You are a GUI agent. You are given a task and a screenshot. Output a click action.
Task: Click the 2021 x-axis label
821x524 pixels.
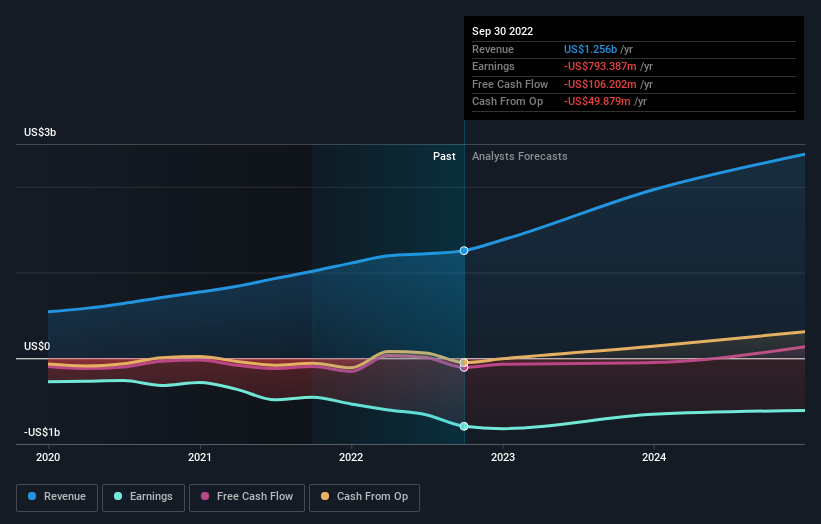199,458
